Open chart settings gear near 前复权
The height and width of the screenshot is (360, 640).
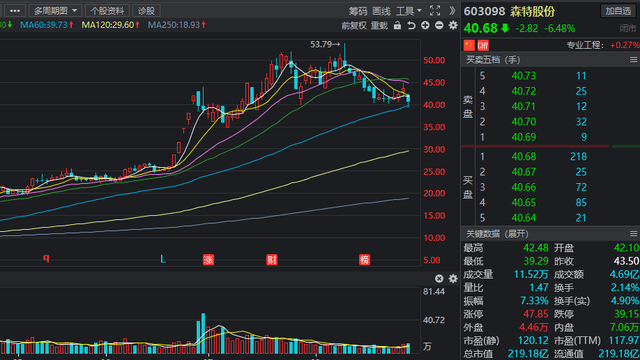[453, 26]
